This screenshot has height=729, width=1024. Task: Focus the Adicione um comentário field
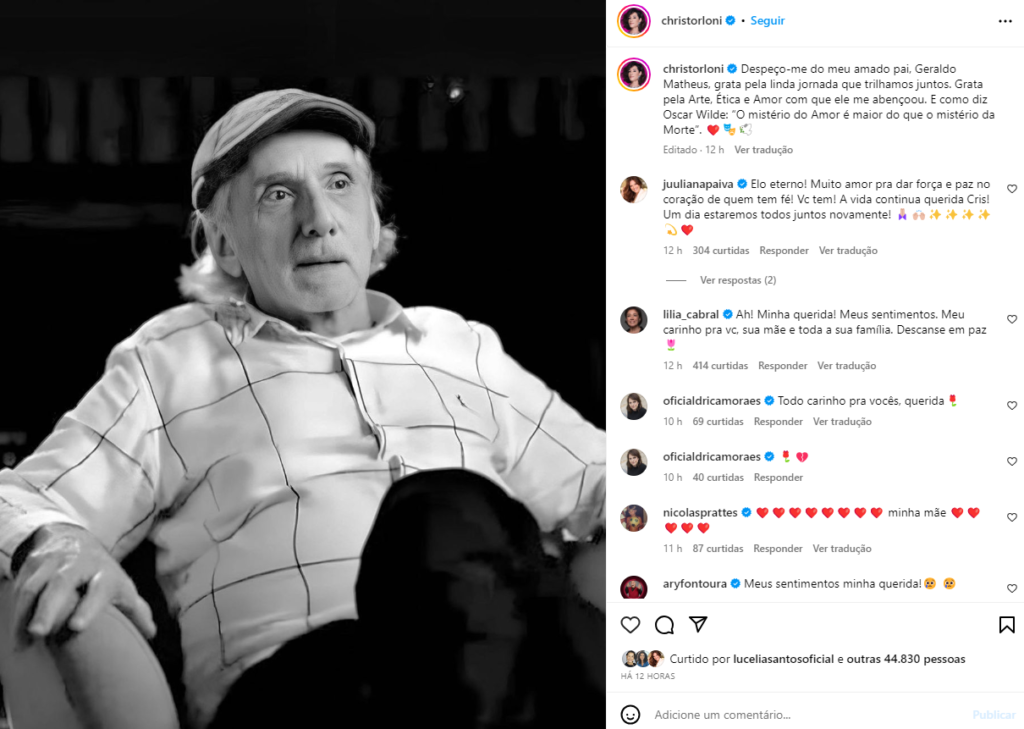click(x=810, y=715)
